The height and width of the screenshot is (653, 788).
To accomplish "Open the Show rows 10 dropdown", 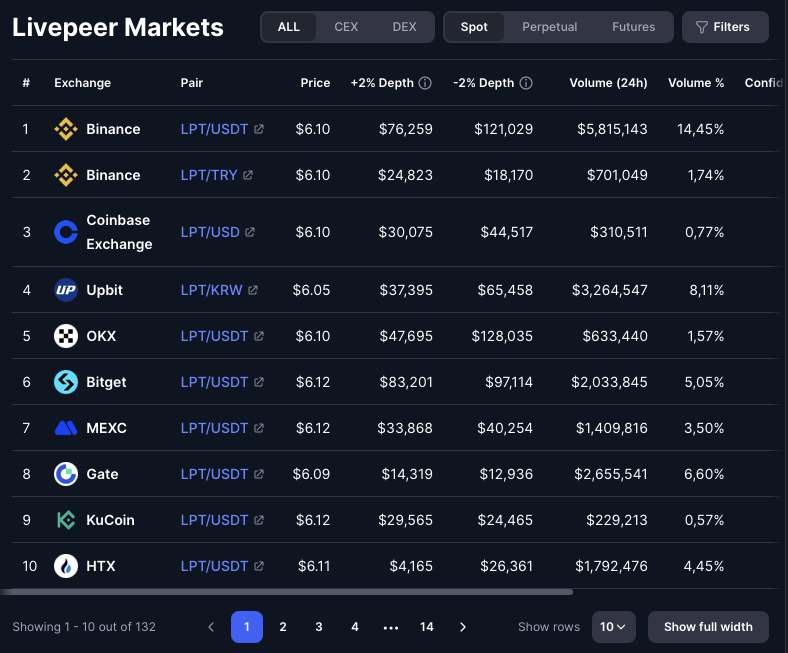I will pos(614,627).
